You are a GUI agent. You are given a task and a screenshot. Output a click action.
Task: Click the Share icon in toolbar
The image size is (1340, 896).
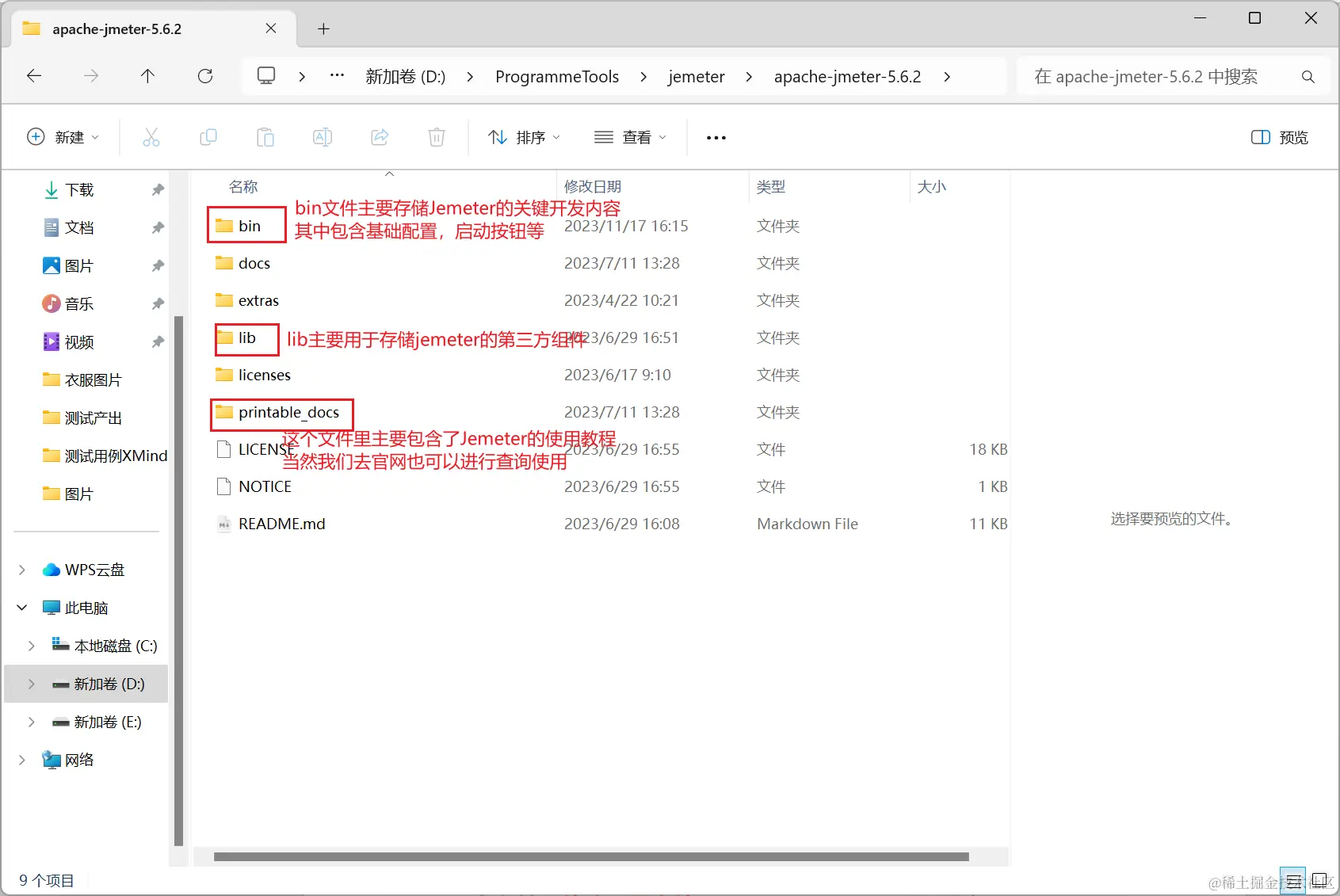[x=380, y=137]
